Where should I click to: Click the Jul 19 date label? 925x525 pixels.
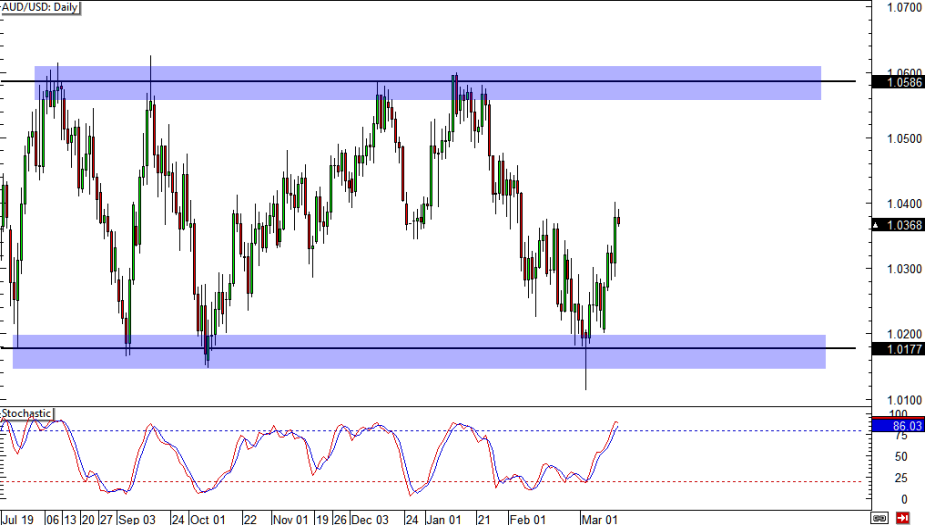[18, 519]
